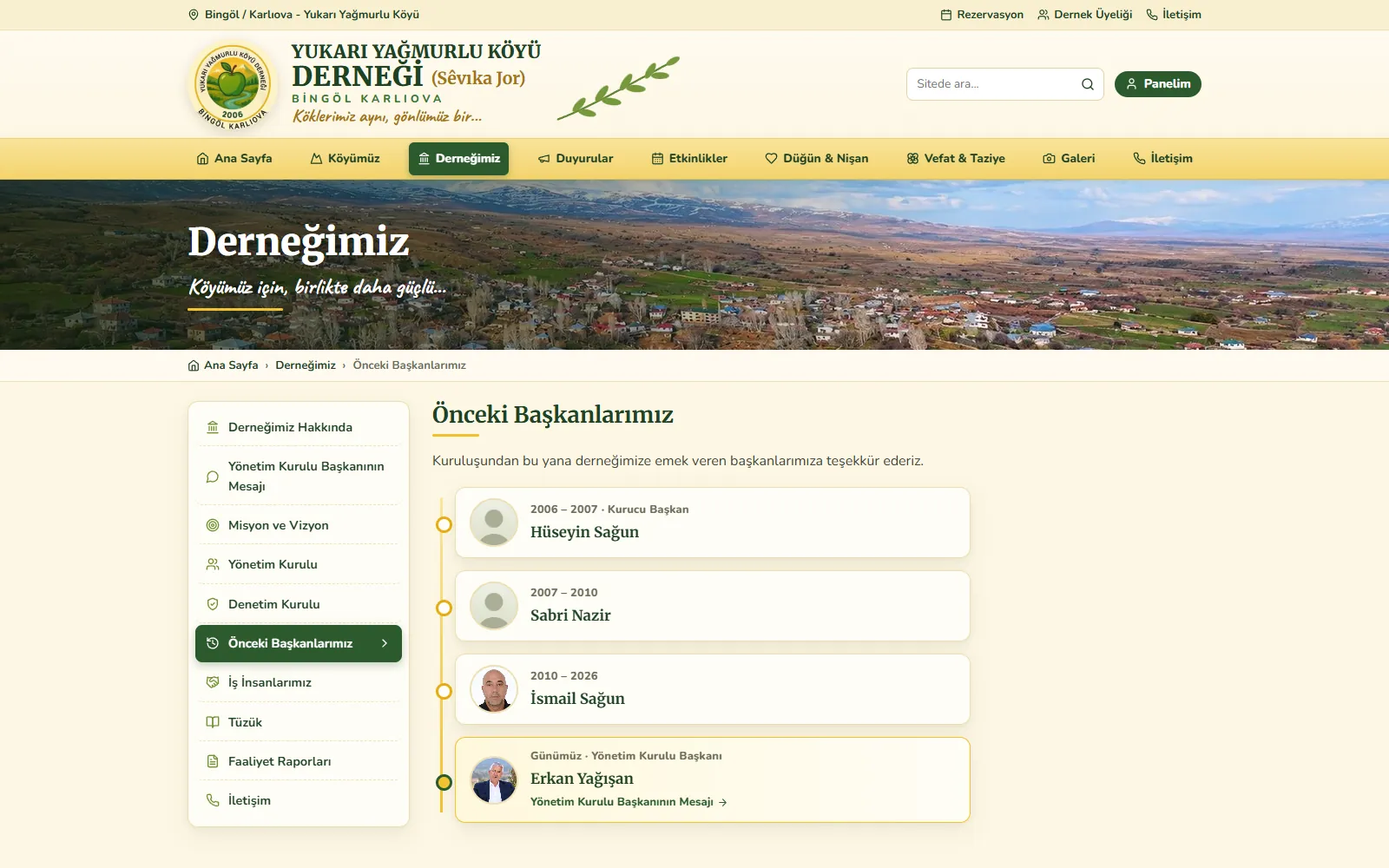Click the Dernek Üyeliği people icon

pyautogui.click(x=1043, y=15)
